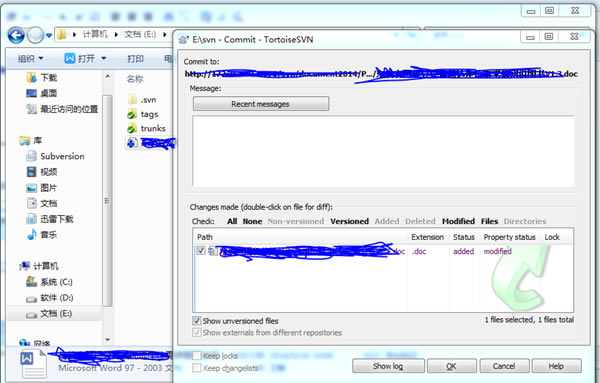Click the navigation pane vertical scrollbar
Screen dimensions: 600x383
[108, 201]
